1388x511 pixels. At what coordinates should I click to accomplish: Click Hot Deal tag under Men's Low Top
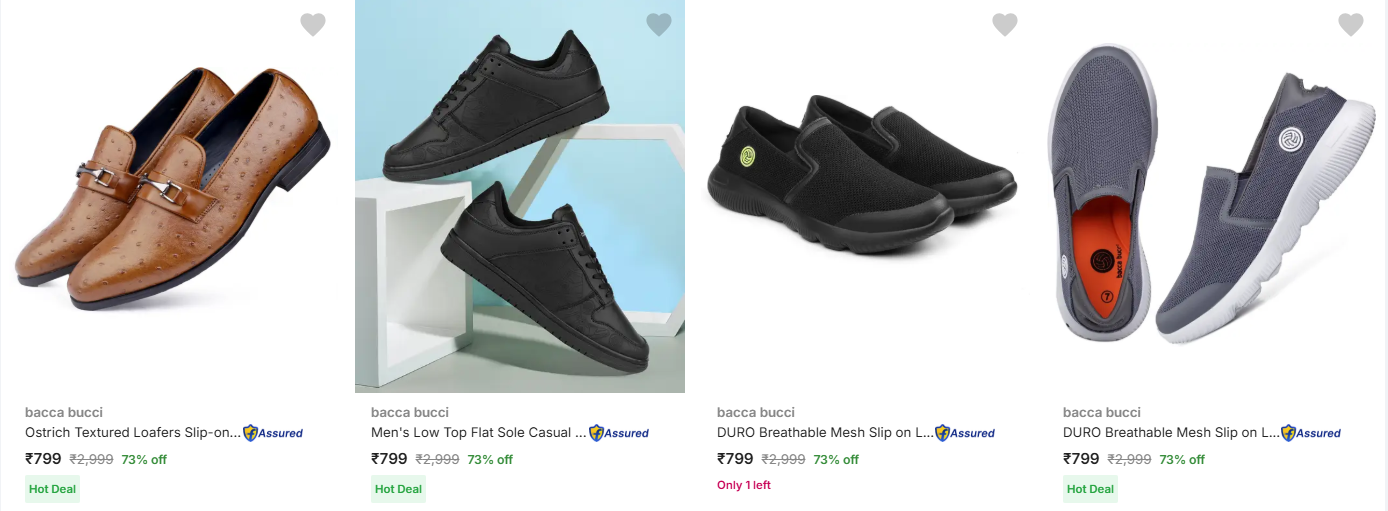[399, 489]
